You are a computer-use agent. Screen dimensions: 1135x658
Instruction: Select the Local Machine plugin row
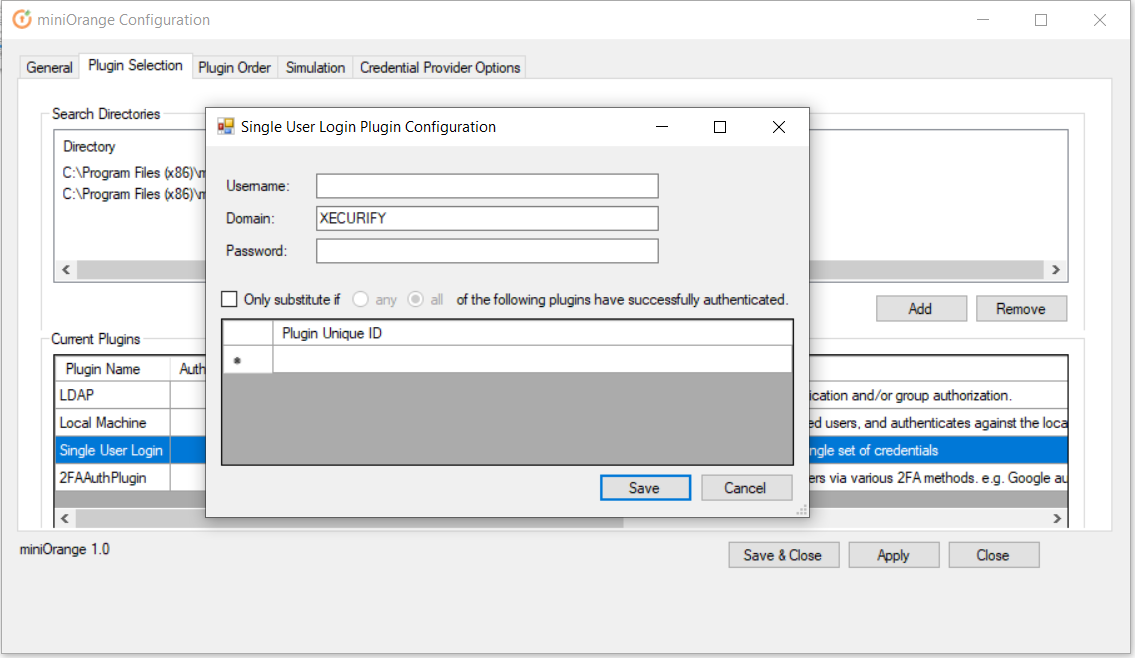112,423
